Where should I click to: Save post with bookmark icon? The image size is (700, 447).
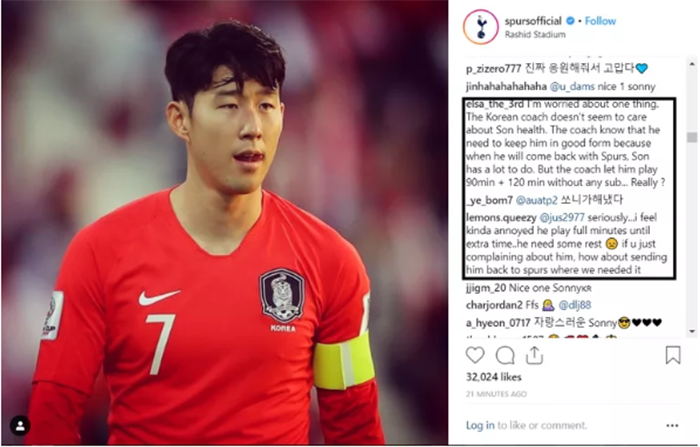(672, 355)
